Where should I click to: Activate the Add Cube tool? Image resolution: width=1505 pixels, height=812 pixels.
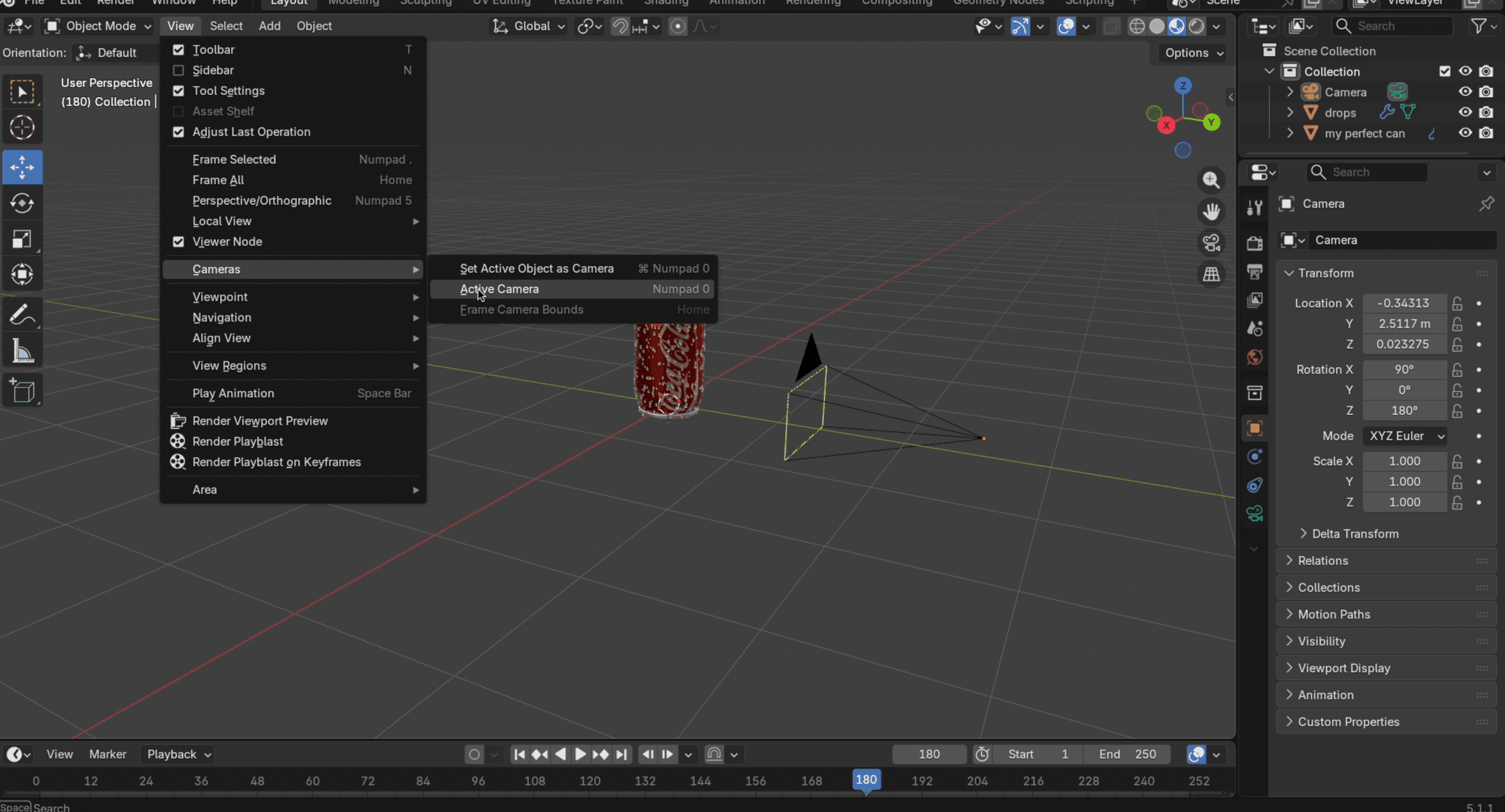click(x=22, y=391)
